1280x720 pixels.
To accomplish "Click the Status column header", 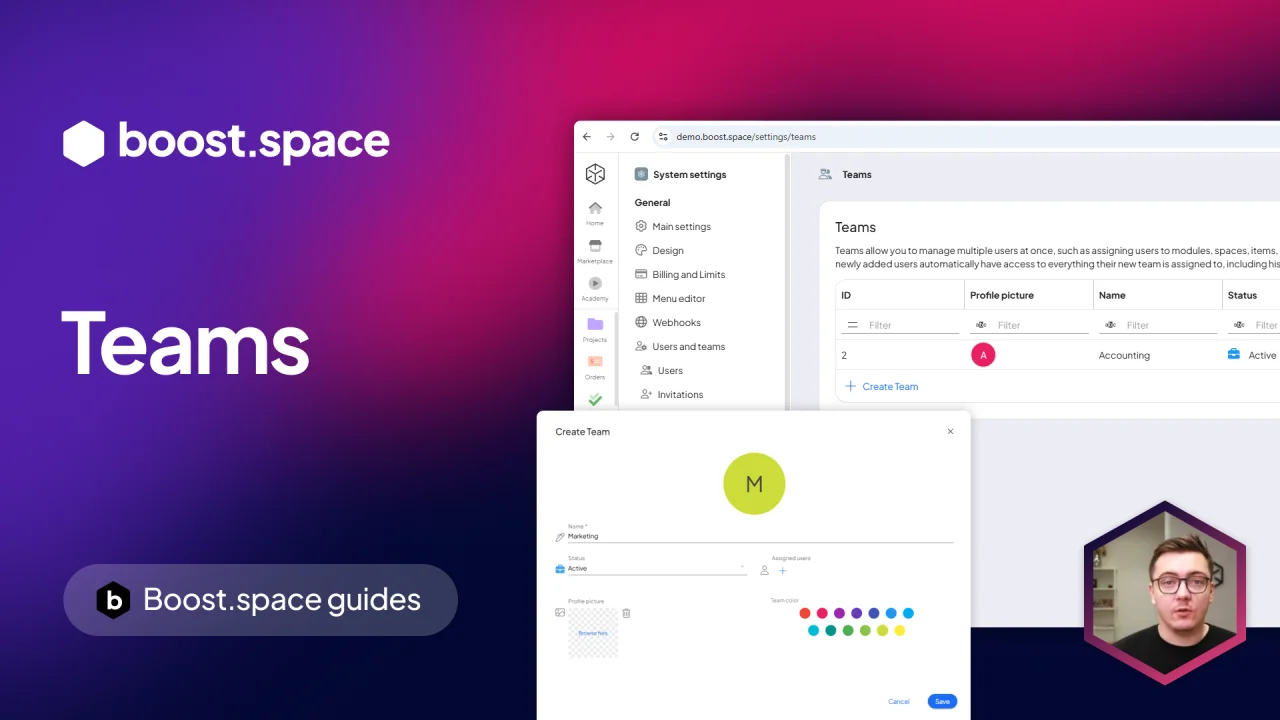I will coord(1242,296).
